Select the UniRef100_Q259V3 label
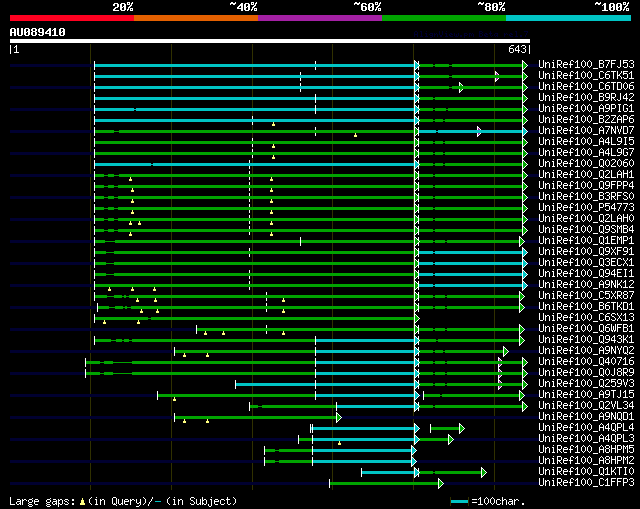 586,384
